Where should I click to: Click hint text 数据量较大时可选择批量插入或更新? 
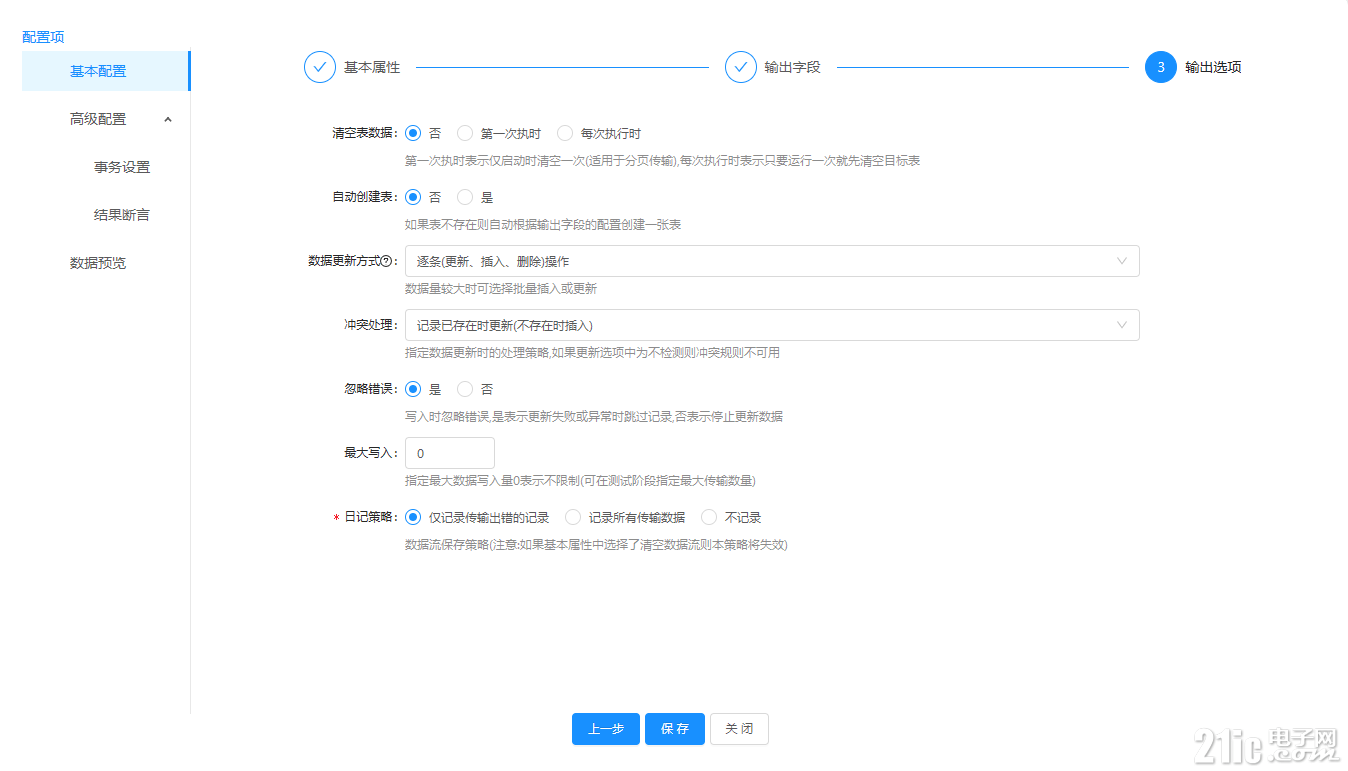pyautogui.click(x=501, y=289)
